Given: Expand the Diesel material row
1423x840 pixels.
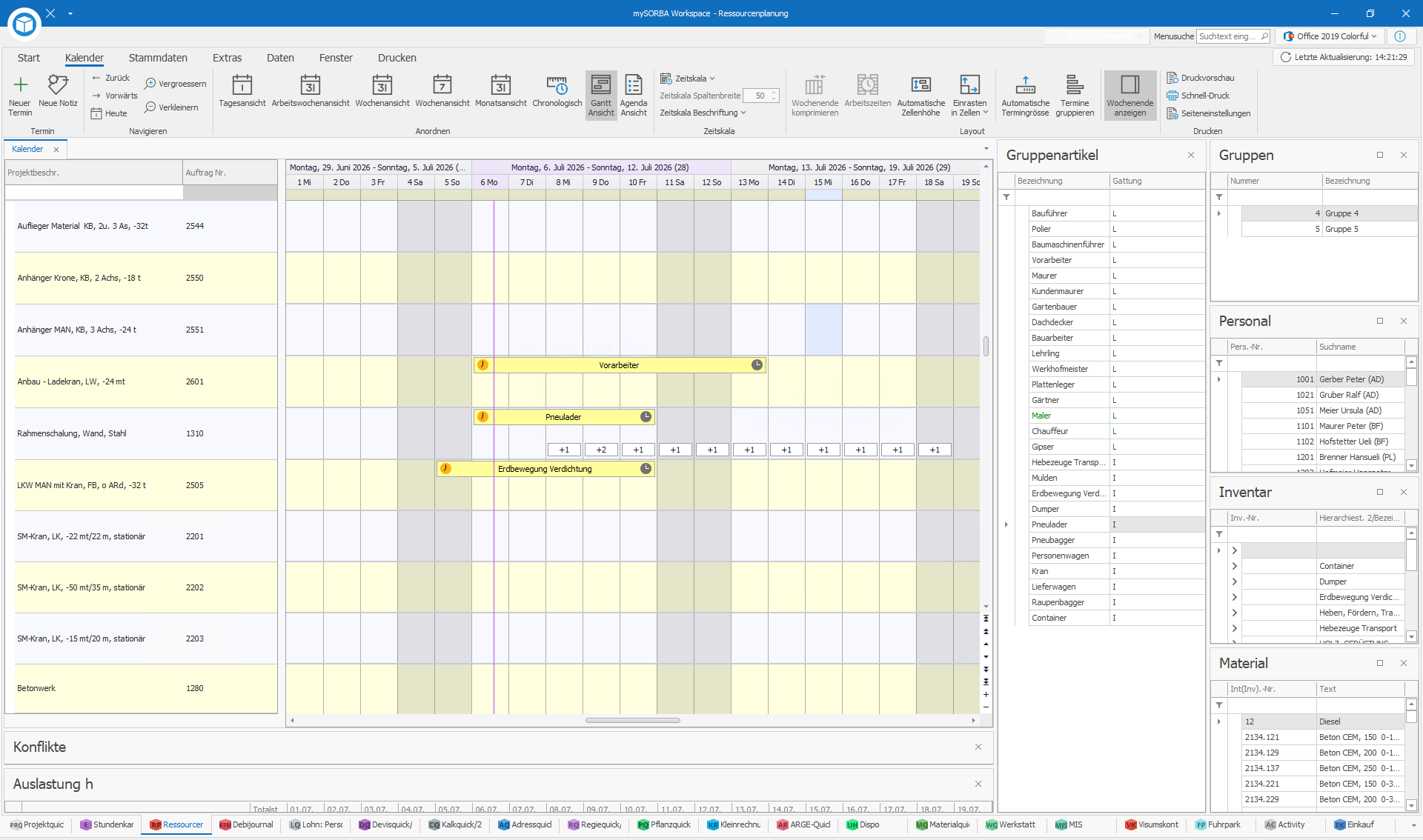Looking at the screenshot, I should coord(1218,721).
